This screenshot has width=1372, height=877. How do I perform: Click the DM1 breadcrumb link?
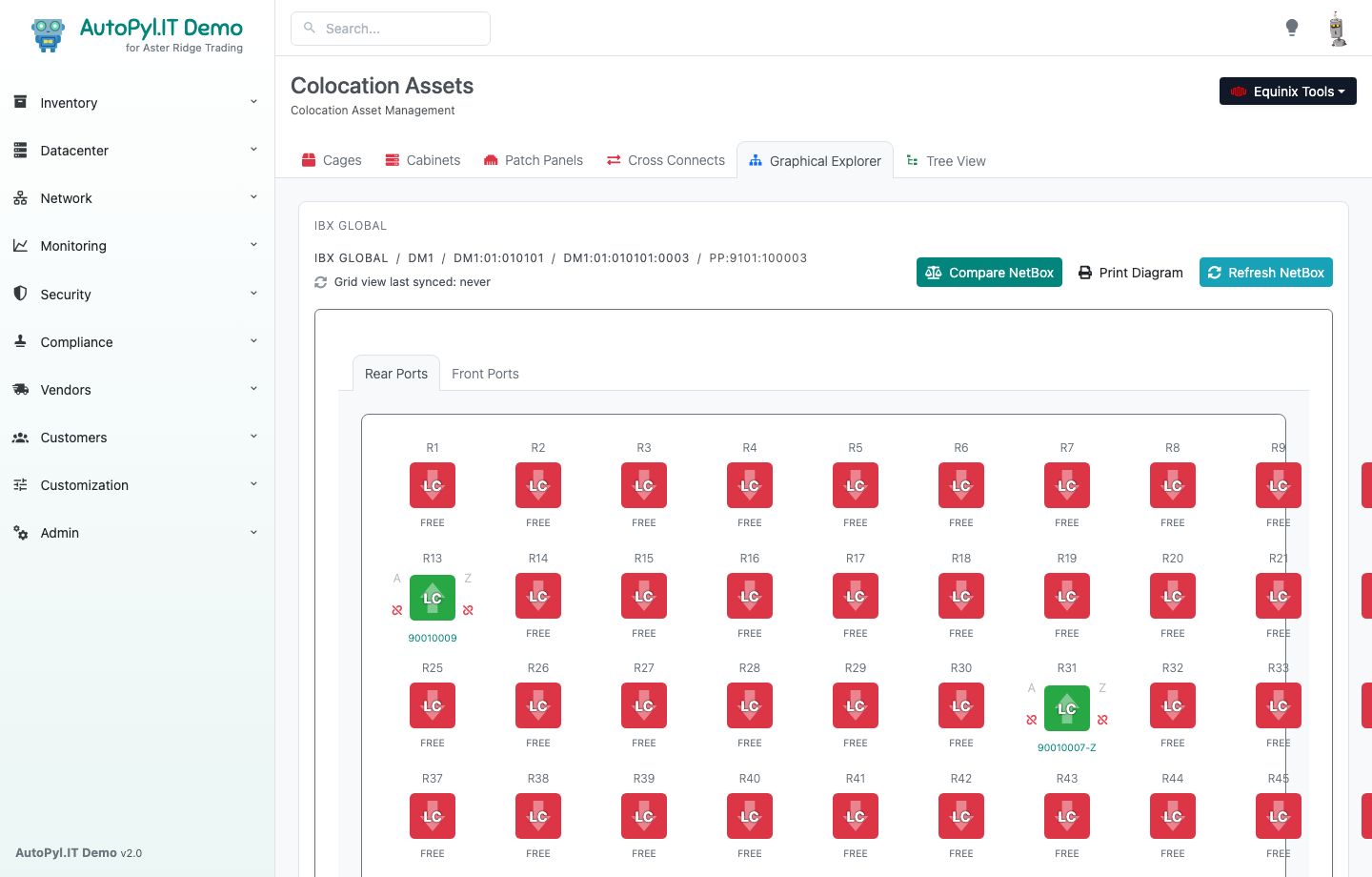click(421, 258)
